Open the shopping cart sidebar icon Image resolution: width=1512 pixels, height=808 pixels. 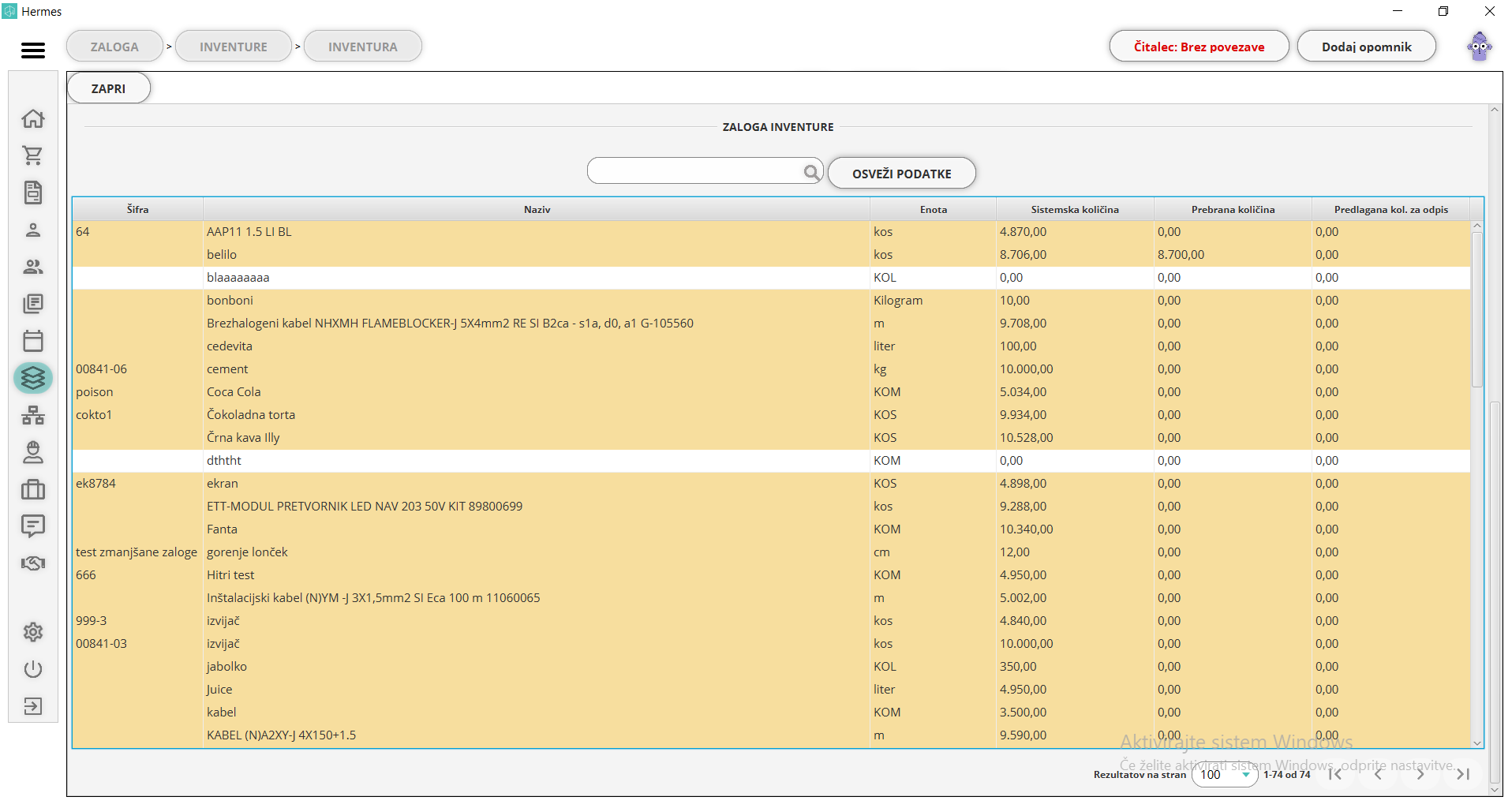tap(33, 155)
